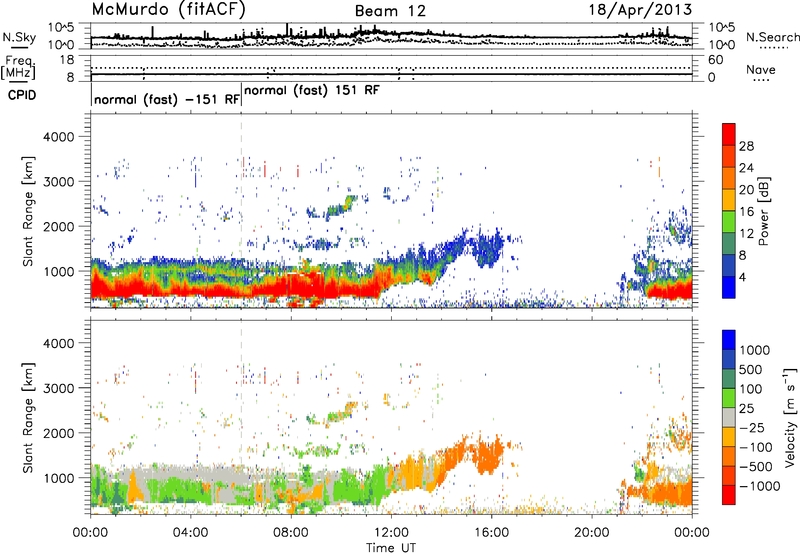Pick the bright blue bottom segment of Power colorbar

click(729, 287)
